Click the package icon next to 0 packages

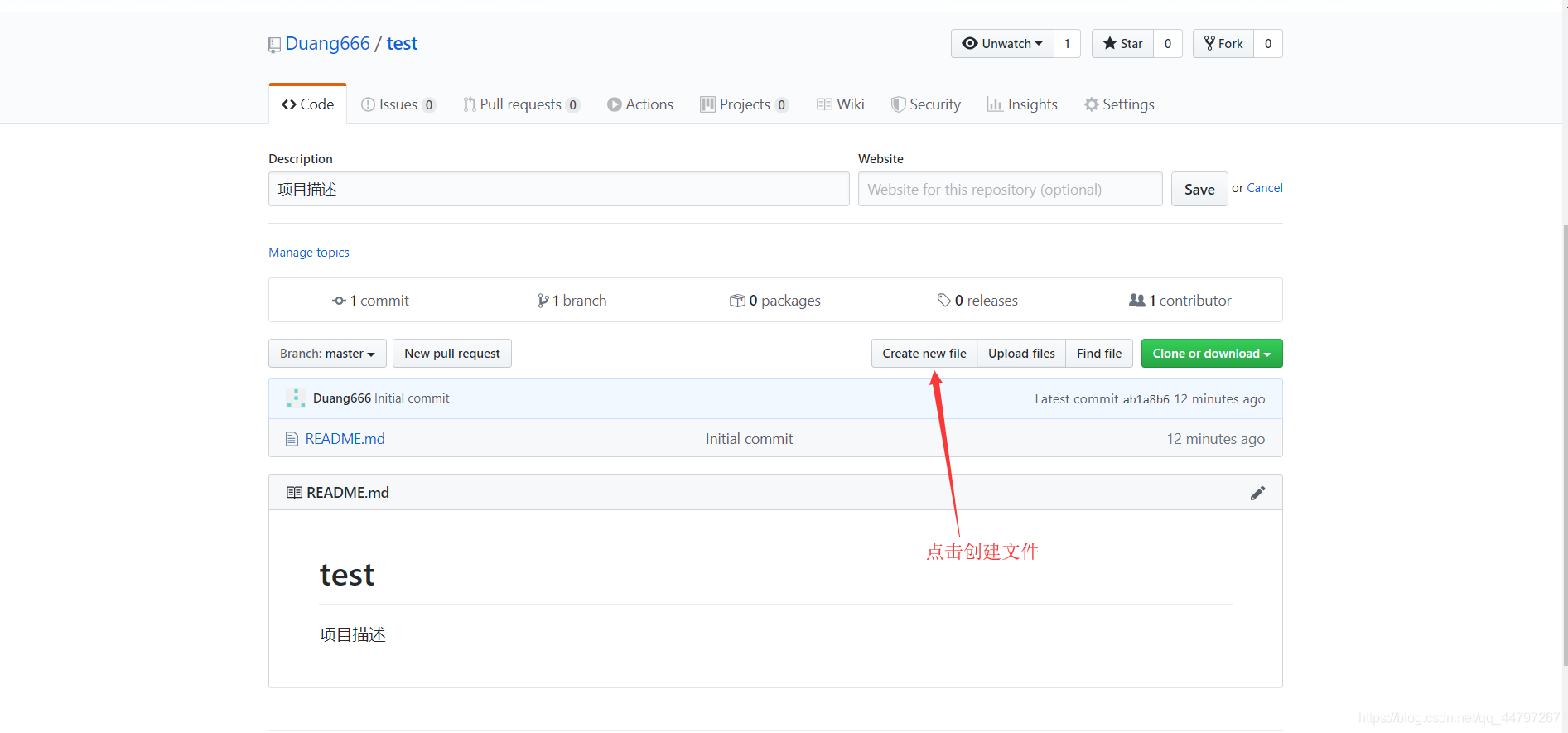point(737,301)
